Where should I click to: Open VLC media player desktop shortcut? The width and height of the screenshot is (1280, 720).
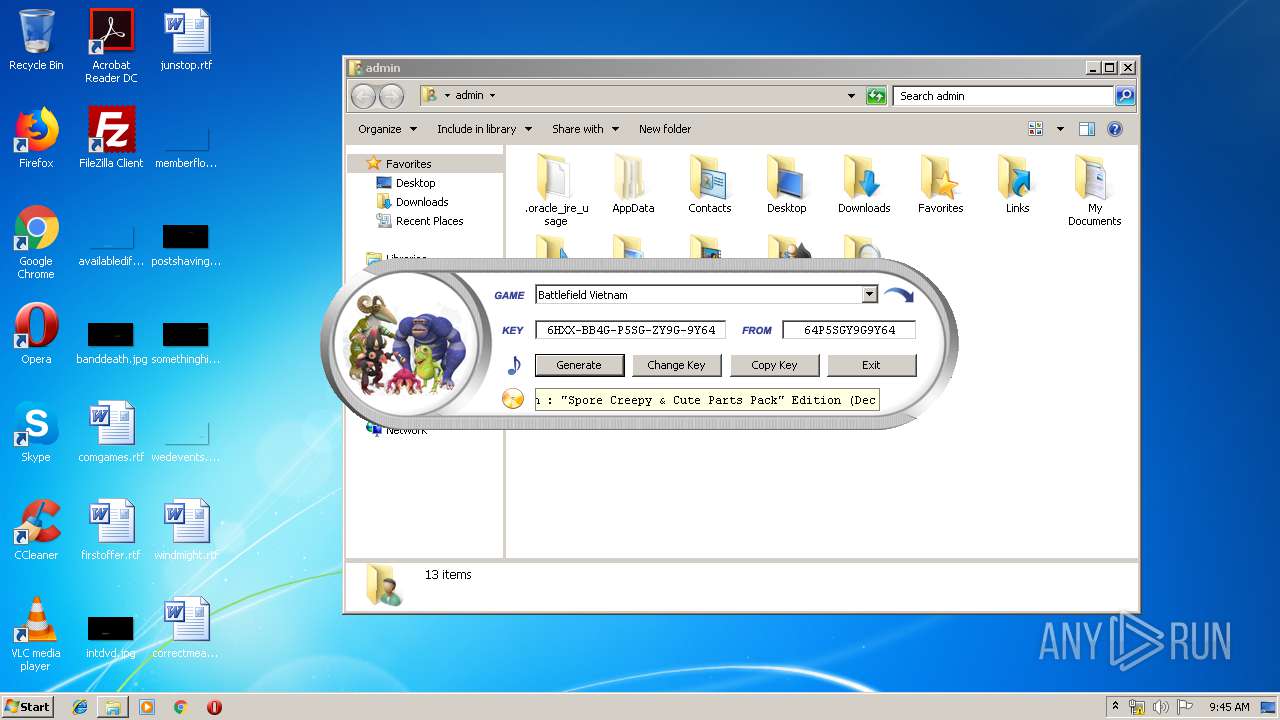coord(36,634)
